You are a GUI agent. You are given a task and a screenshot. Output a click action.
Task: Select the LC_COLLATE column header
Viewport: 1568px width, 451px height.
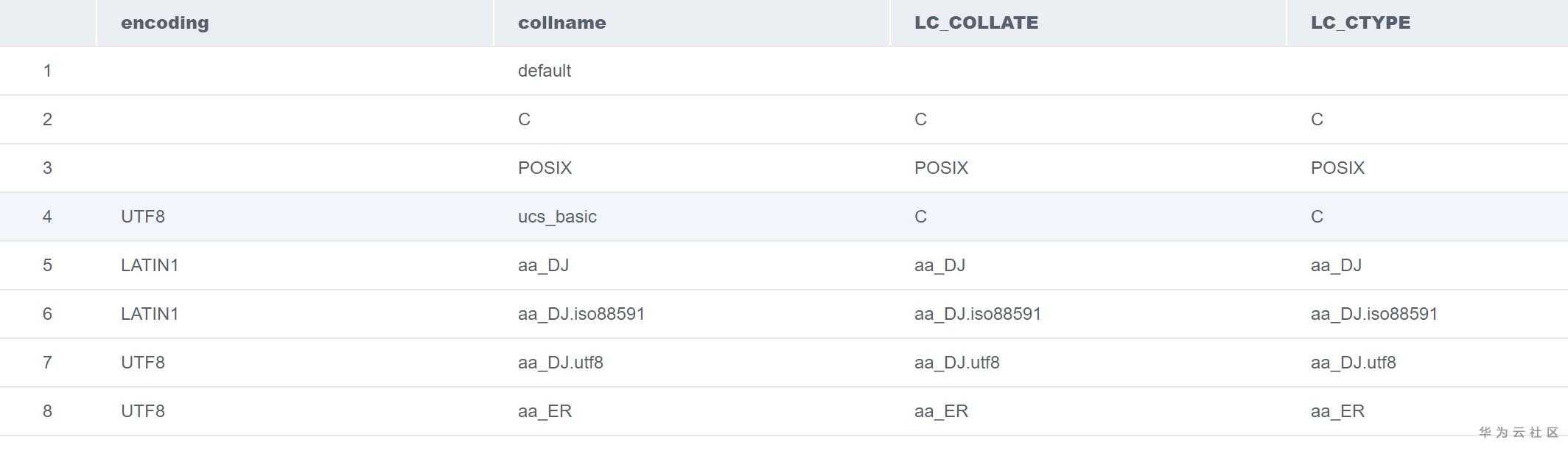[x=976, y=23]
